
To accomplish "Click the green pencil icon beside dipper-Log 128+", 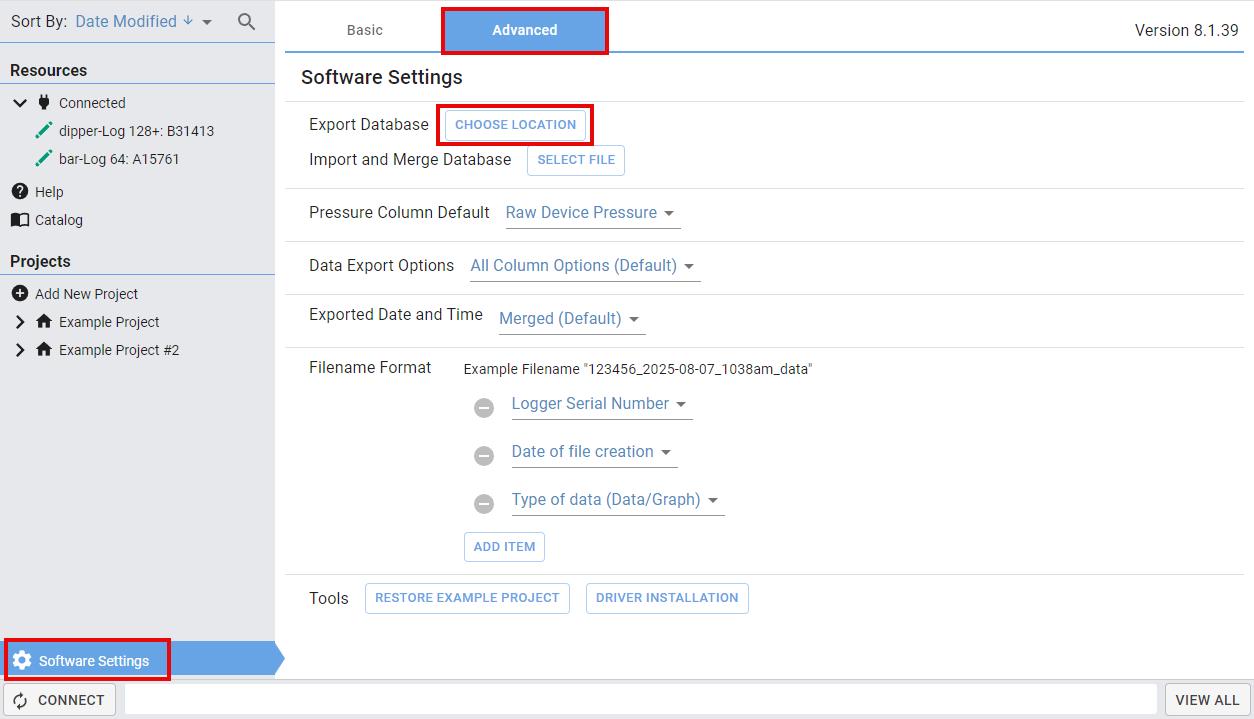I will click(43, 131).
